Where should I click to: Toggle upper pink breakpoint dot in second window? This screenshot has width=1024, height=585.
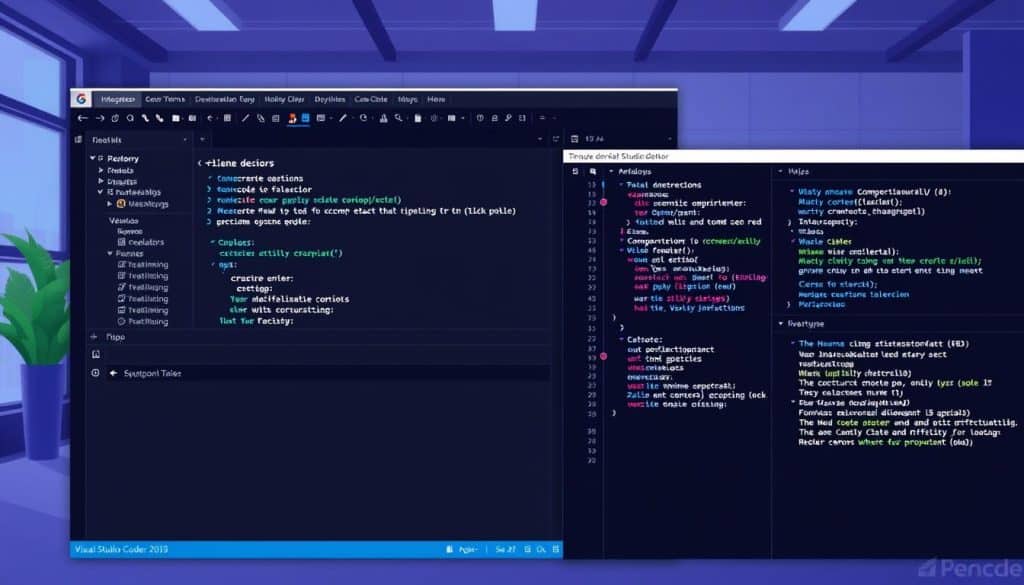[x=603, y=202]
